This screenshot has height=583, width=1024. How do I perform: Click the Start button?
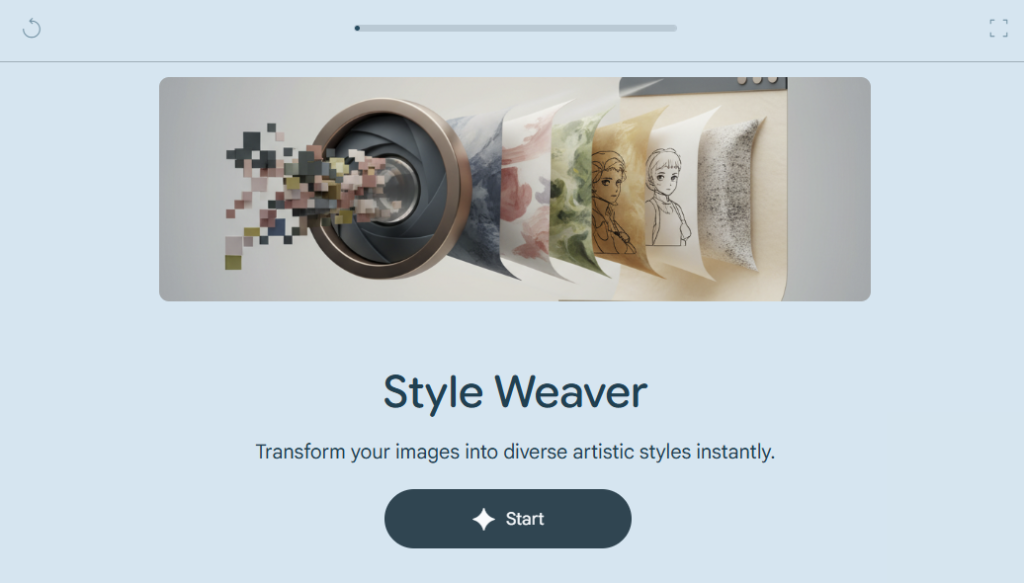point(507,518)
